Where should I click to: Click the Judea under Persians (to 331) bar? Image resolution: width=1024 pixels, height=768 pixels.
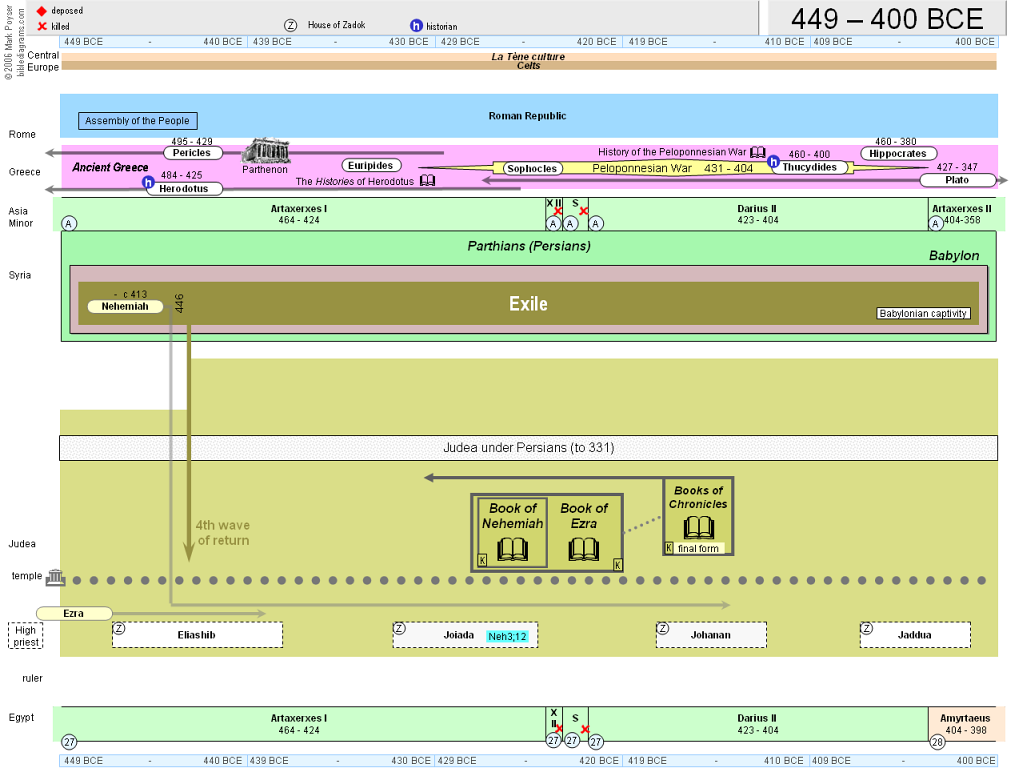point(528,448)
